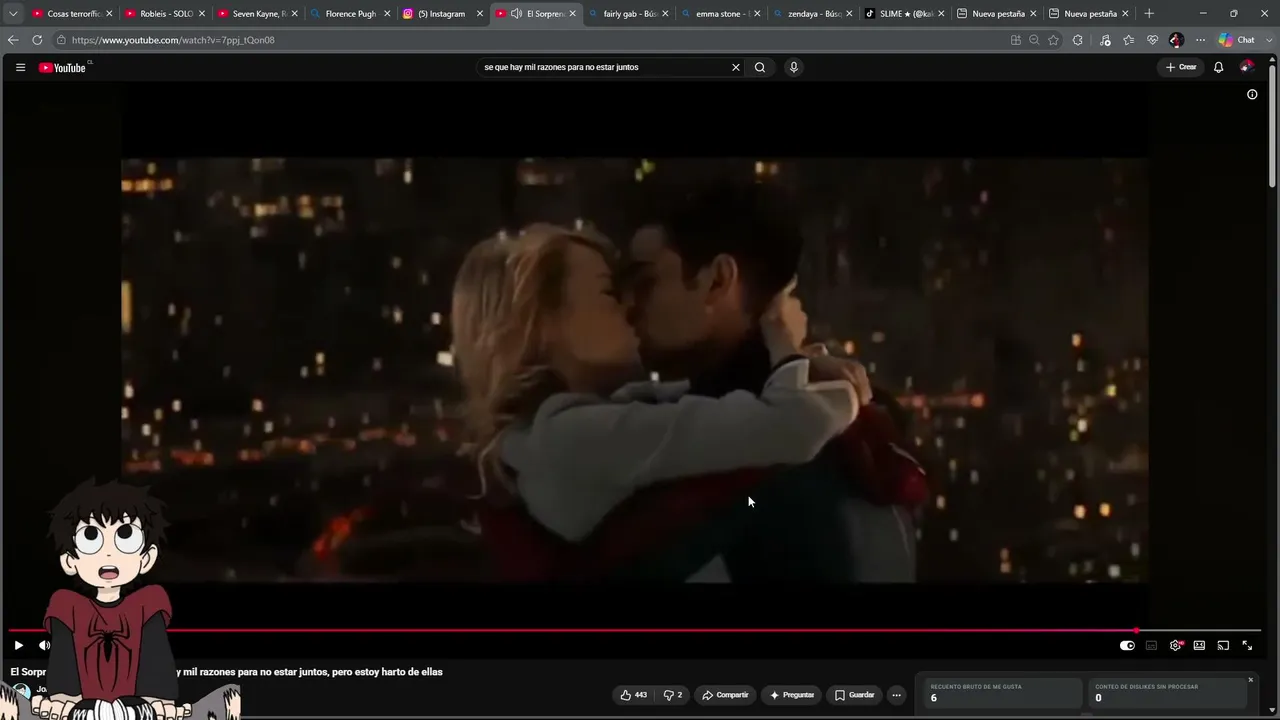Viewport: 1280px width, 720px height.
Task: Click the Preguntar button
Action: 792,695
